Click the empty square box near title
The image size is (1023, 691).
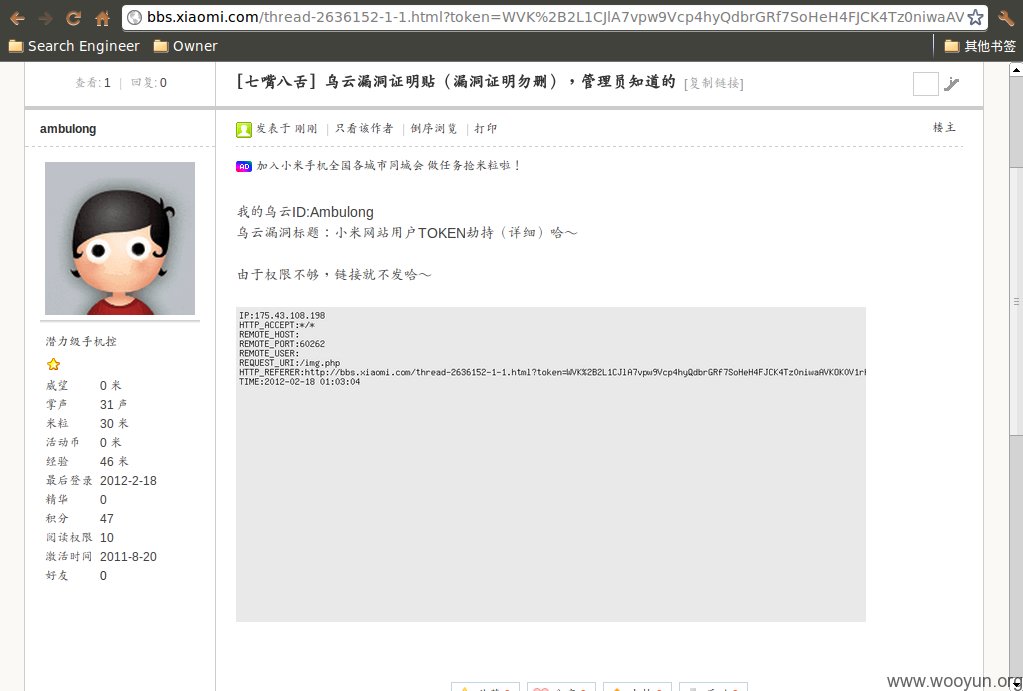[925, 84]
